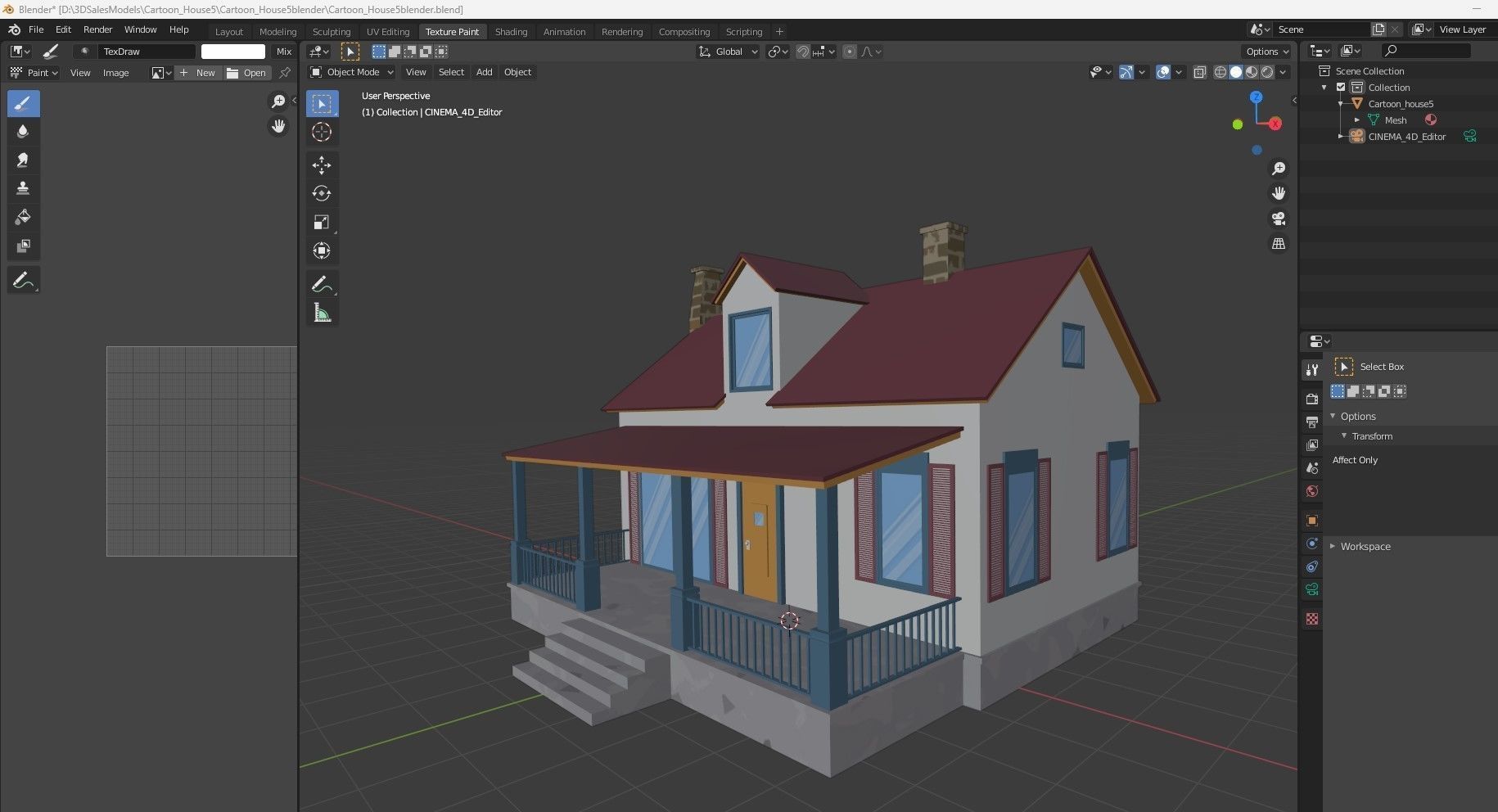1498x812 pixels.
Task: Click the TexDraw brush name field
Action: click(147, 52)
